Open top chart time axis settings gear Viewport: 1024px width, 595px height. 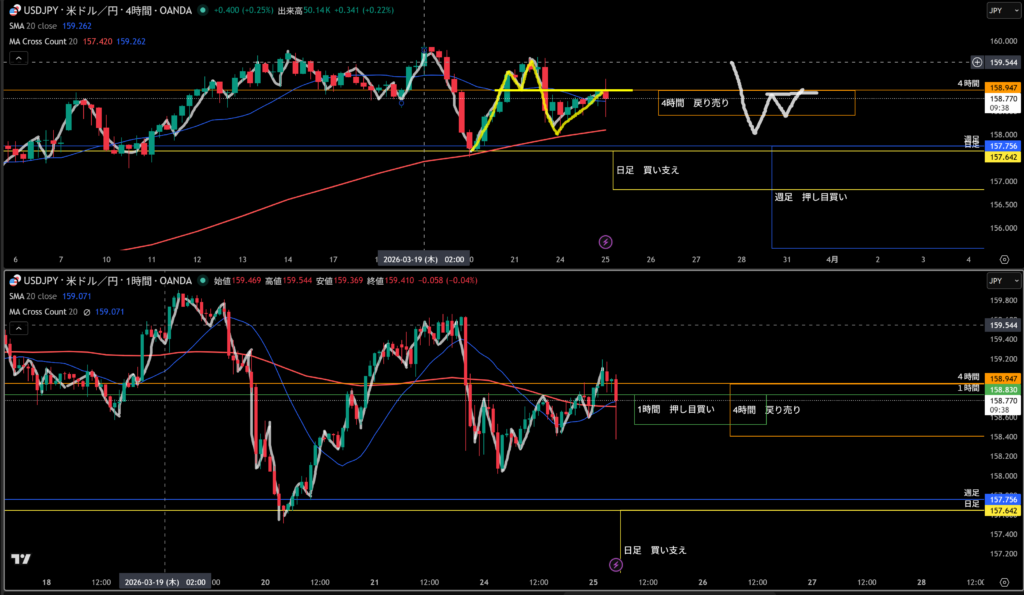(x=1003, y=259)
